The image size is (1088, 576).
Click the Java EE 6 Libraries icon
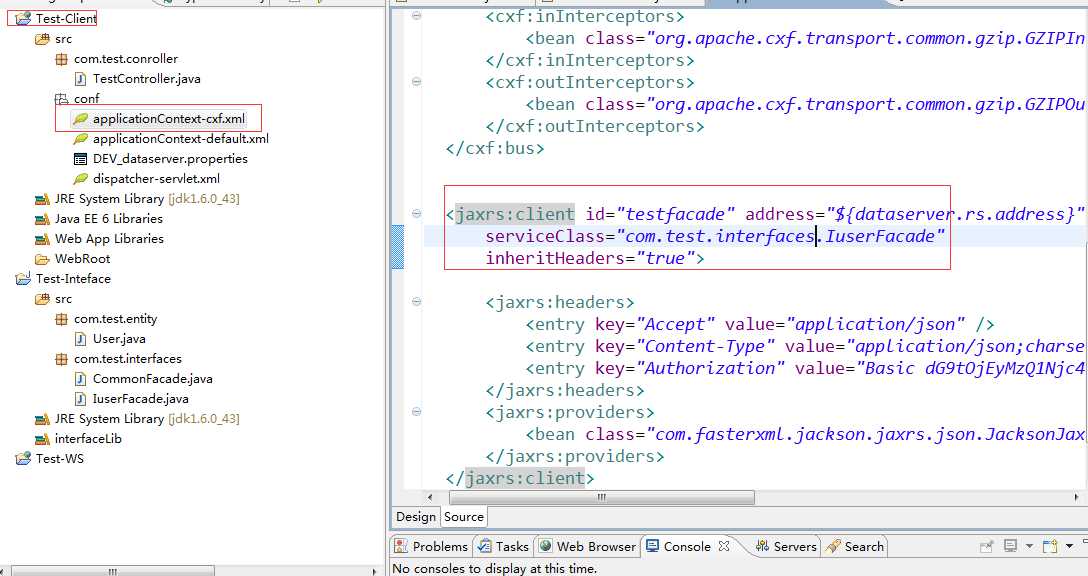[x=42, y=219]
